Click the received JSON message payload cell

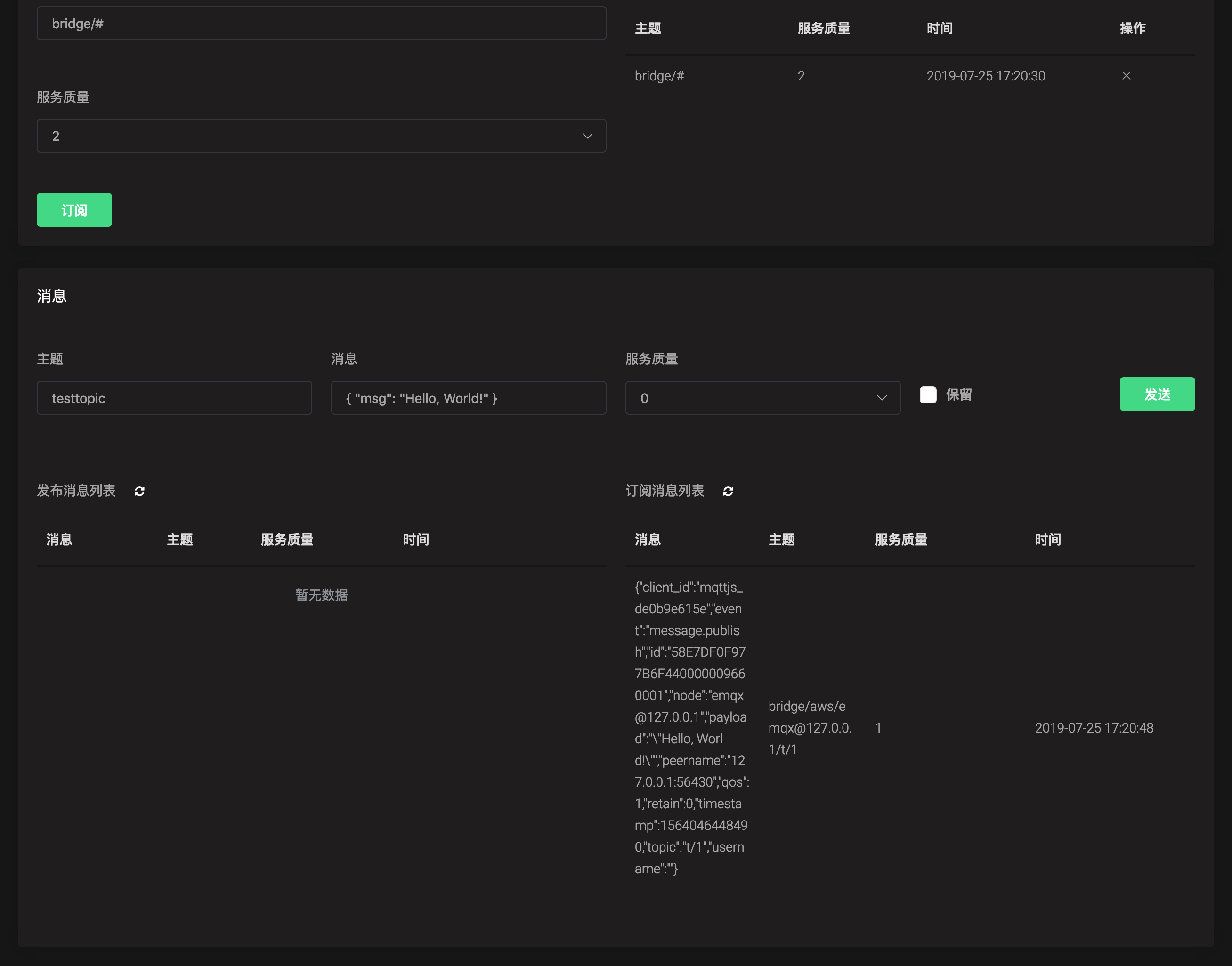coord(691,728)
